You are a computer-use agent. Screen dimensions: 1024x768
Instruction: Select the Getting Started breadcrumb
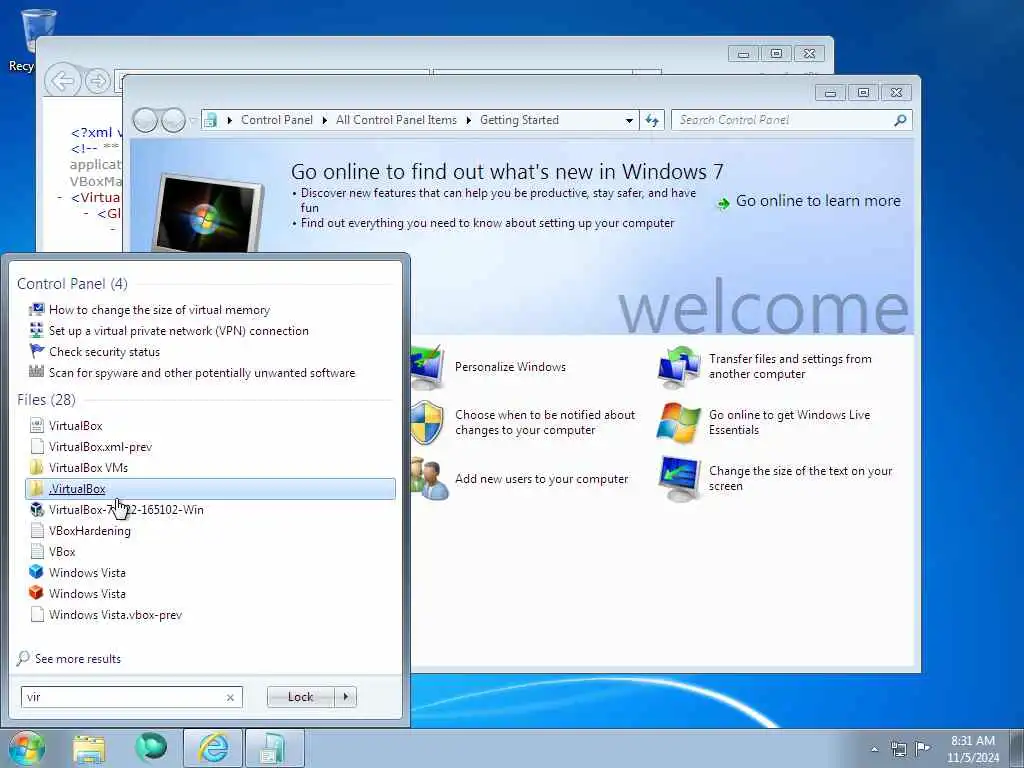(519, 120)
